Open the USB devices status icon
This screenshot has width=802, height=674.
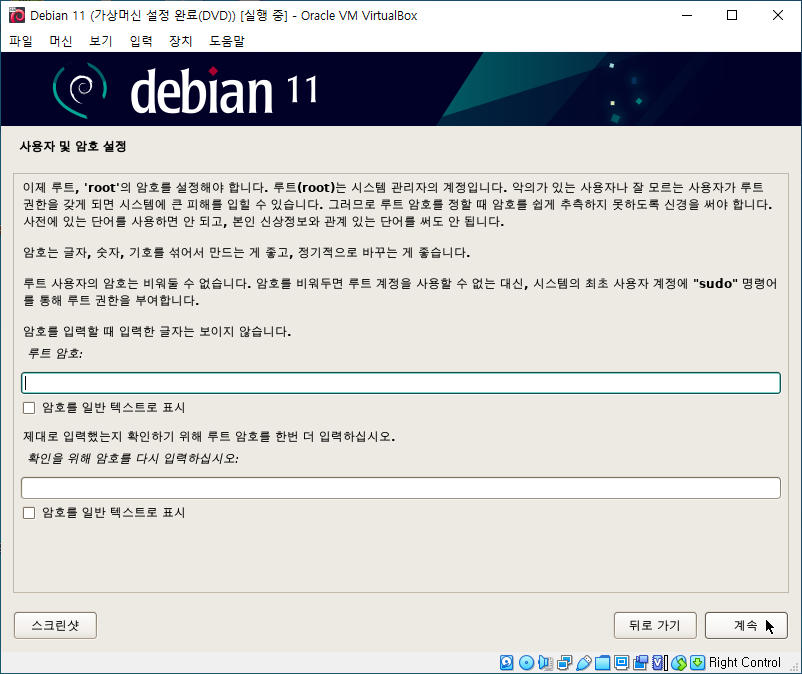(584, 663)
